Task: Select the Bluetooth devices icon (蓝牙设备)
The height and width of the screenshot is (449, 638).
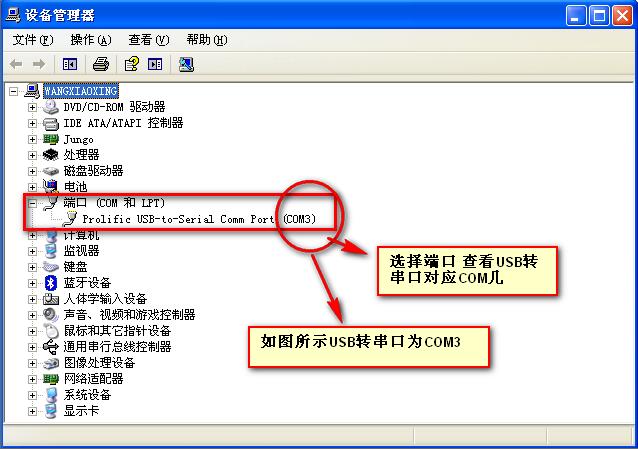Action: point(50,283)
